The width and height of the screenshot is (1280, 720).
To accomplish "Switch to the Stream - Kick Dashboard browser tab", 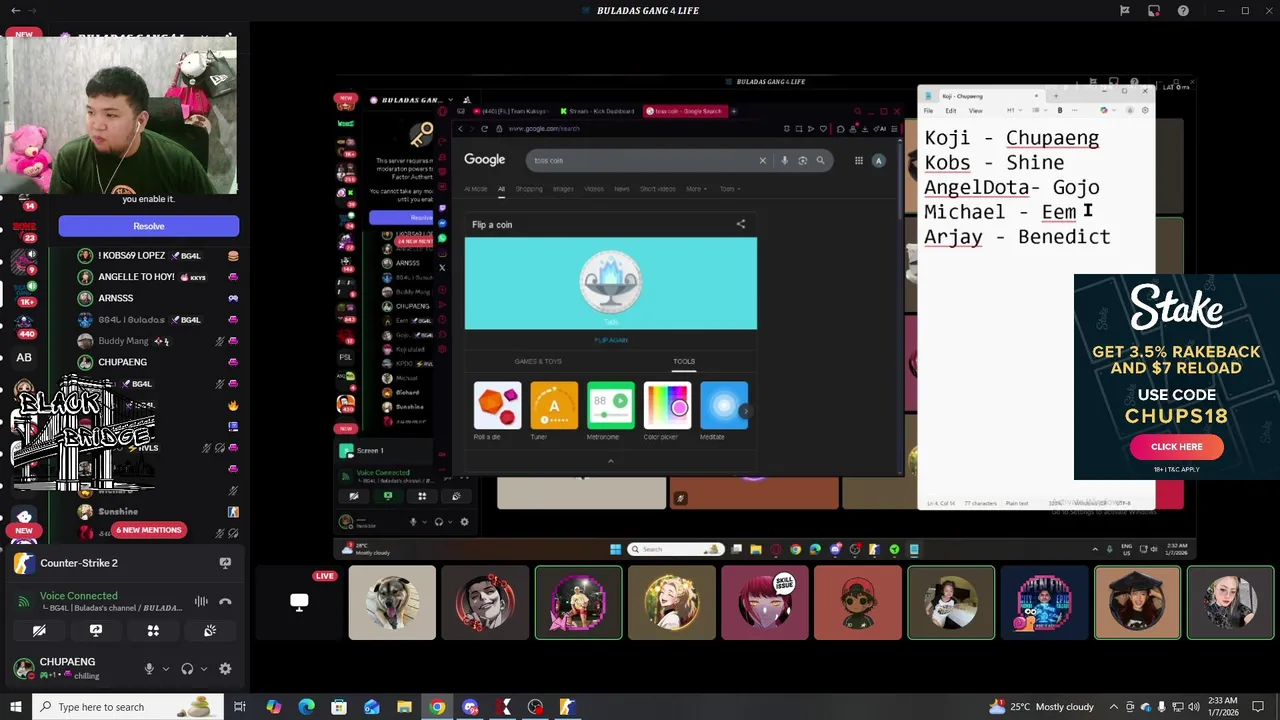I will (598, 111).
